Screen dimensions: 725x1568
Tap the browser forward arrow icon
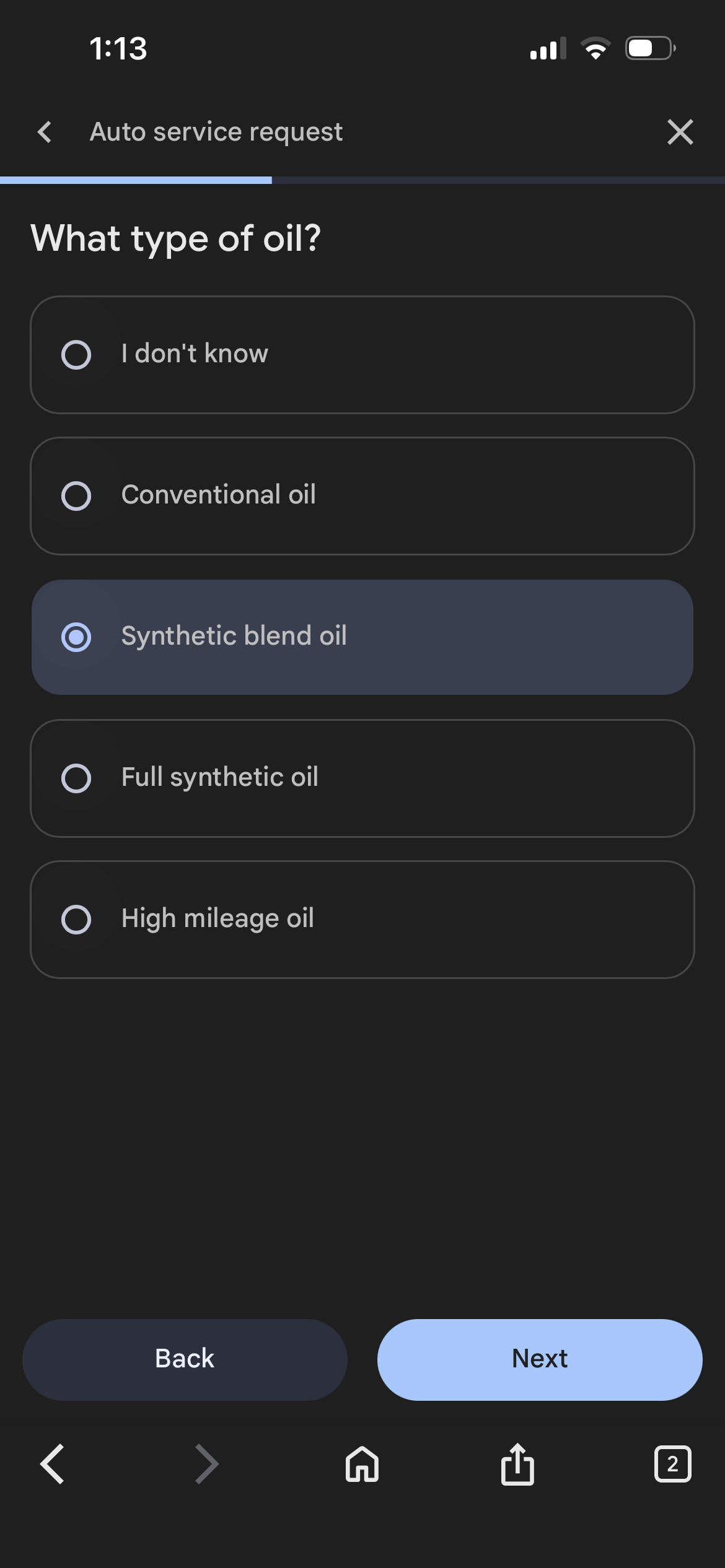pos(206,1465)
